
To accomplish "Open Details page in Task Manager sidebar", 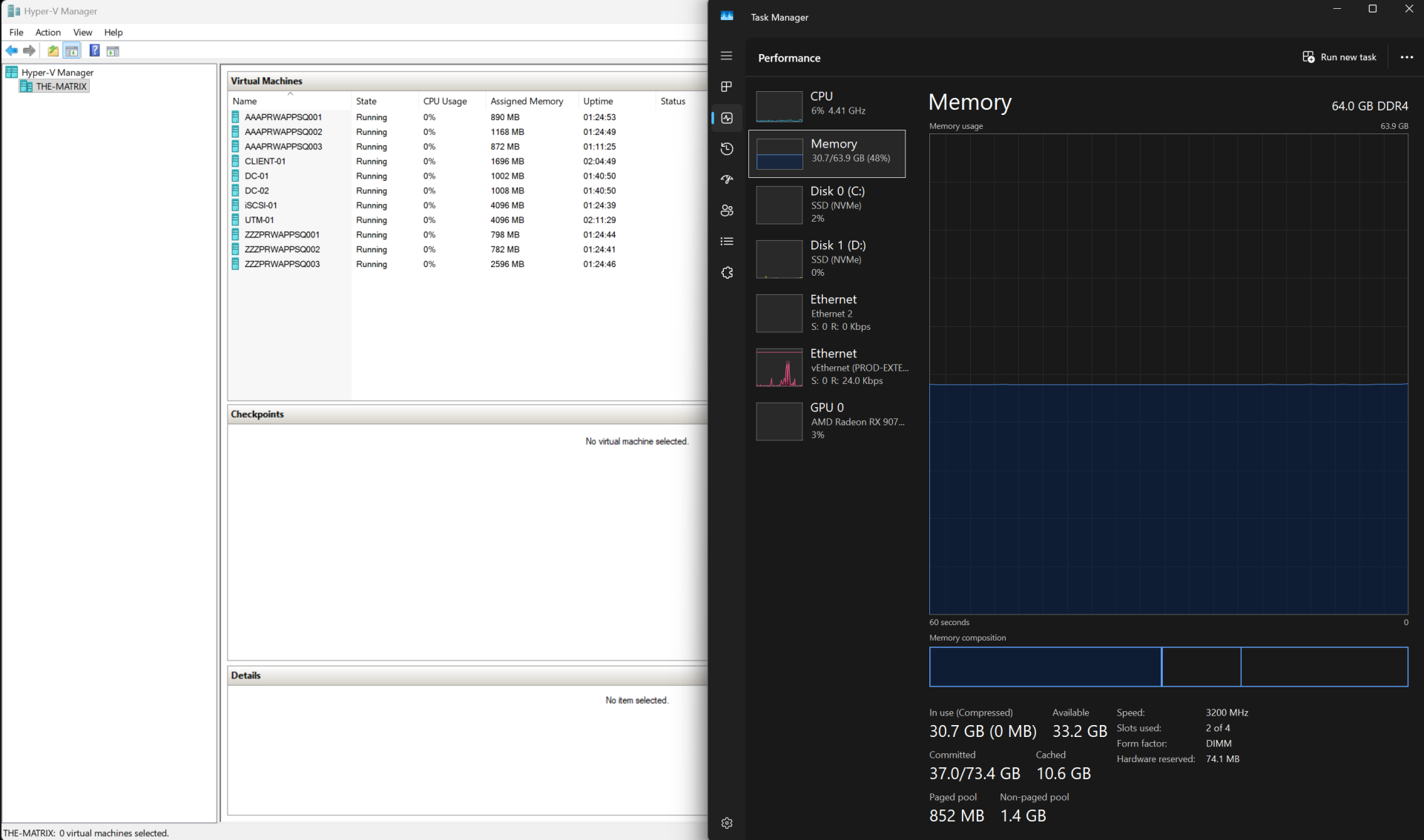I will (x=727, y=242).
